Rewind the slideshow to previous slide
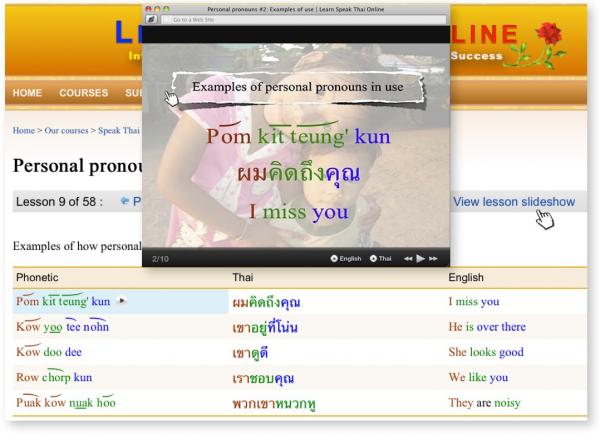Image resolution: width=600 pixels, height=434 pixels. 408,259
